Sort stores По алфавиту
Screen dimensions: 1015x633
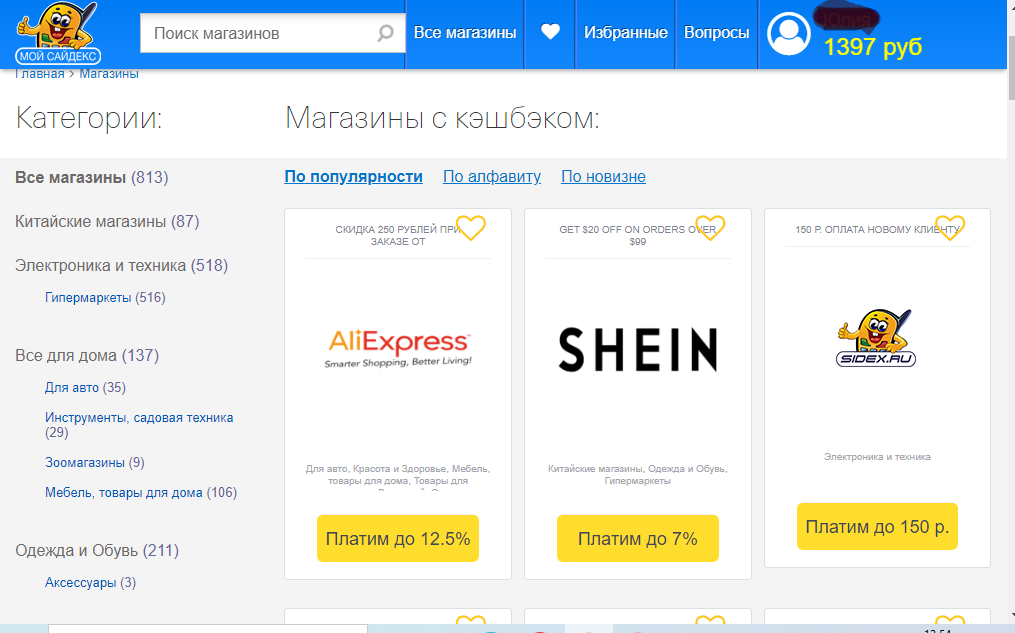(492, 176)
